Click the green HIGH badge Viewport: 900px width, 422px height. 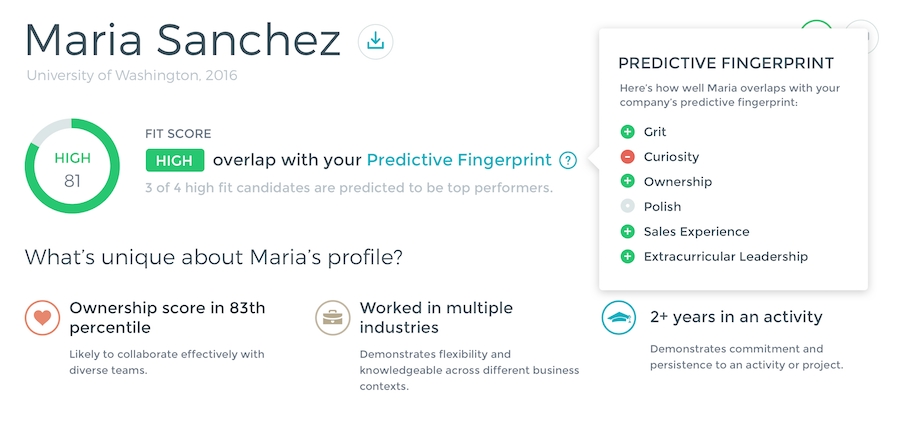175,160
